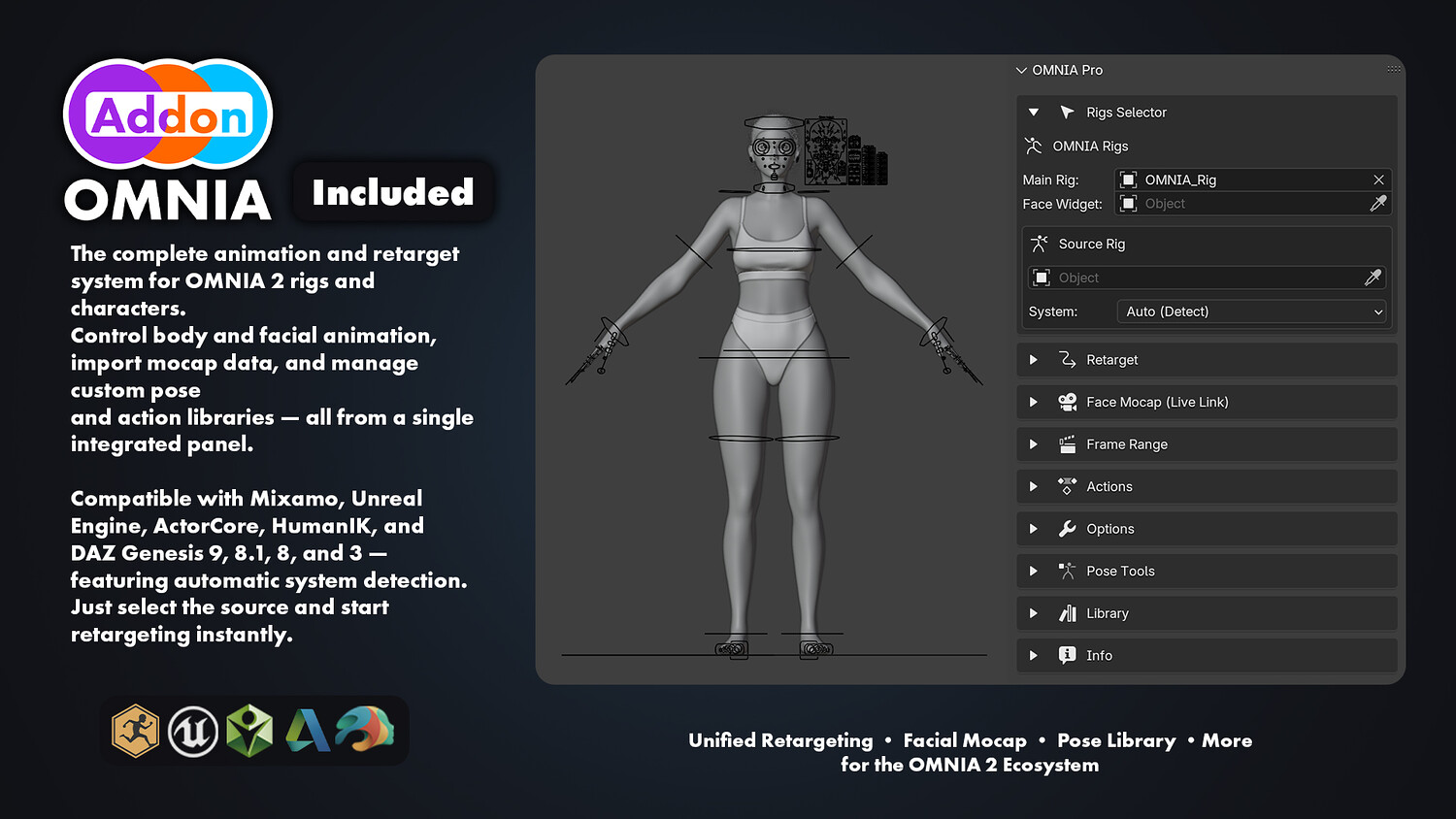Click the Source Rig armature icon
The image size is (1456, 819).
click(x=1040, y=244)
